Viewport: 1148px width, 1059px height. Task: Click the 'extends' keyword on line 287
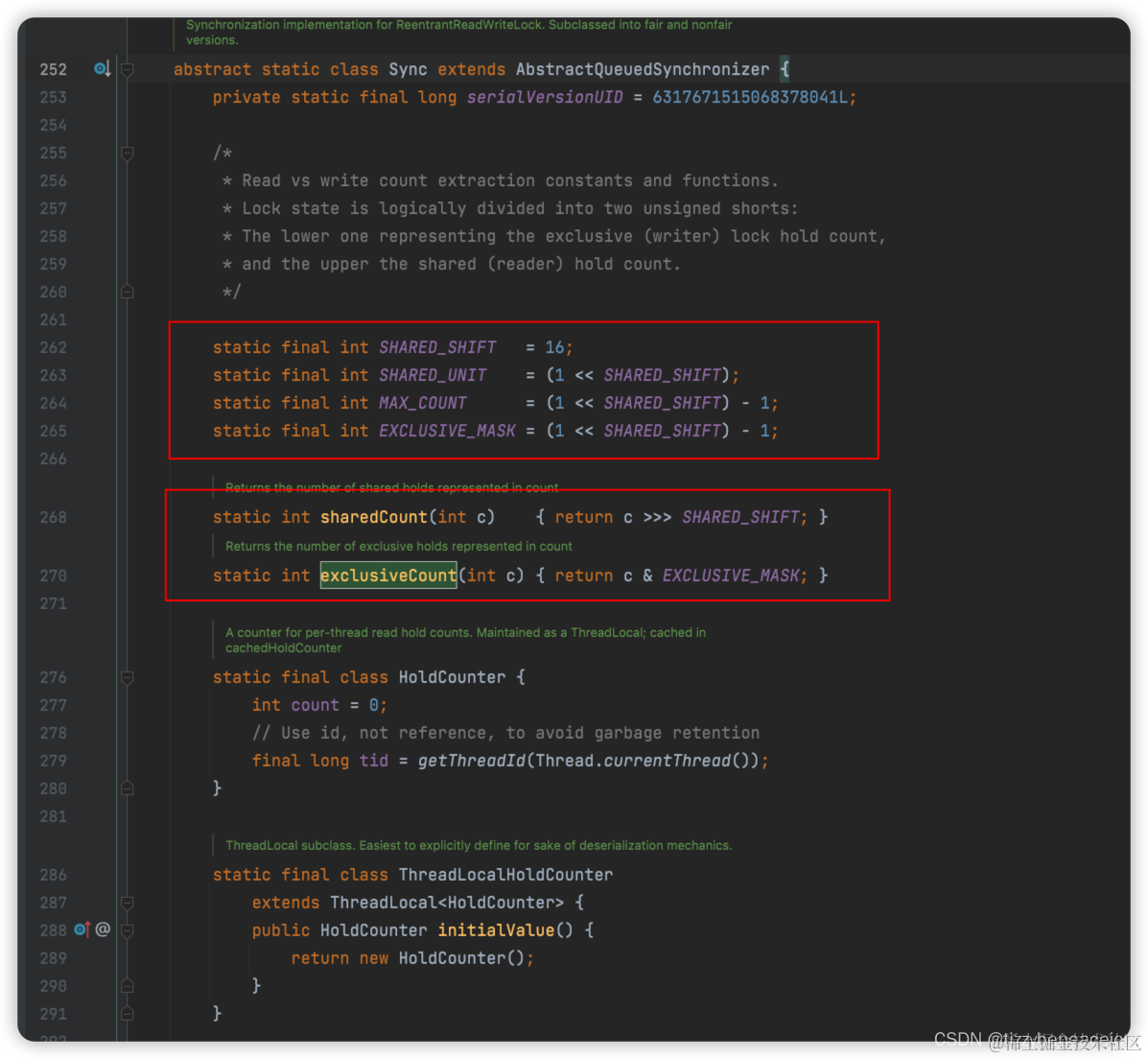click(x=286, y=903)
